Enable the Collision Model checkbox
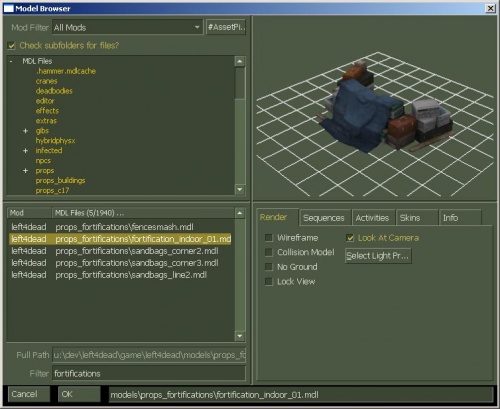Viewport: 500px width, 409px height. tap(269, 252)
